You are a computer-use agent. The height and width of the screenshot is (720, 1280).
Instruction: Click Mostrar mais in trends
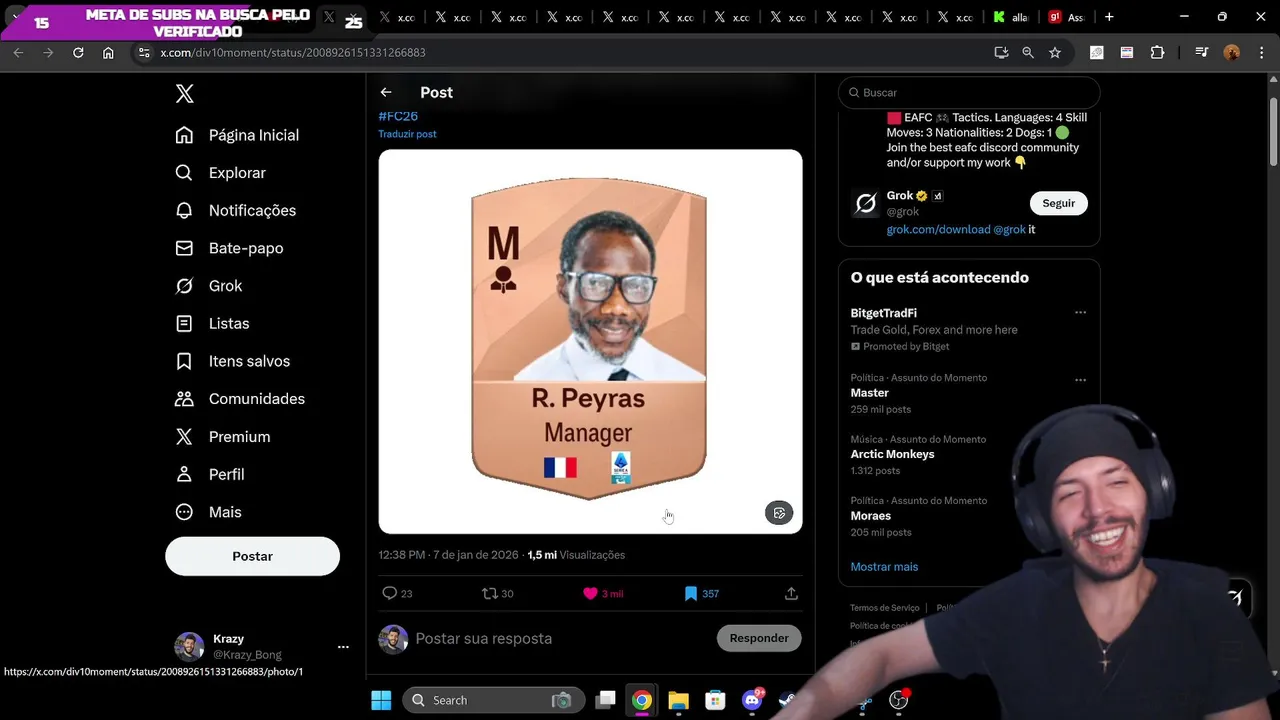click(x=884, y=566)
